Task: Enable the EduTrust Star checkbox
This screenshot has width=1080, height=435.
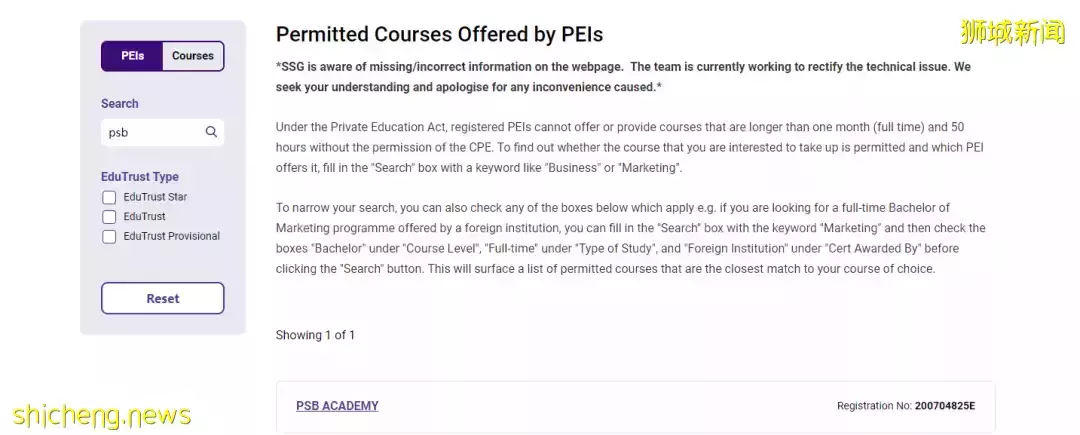Action: coord(109,198)
